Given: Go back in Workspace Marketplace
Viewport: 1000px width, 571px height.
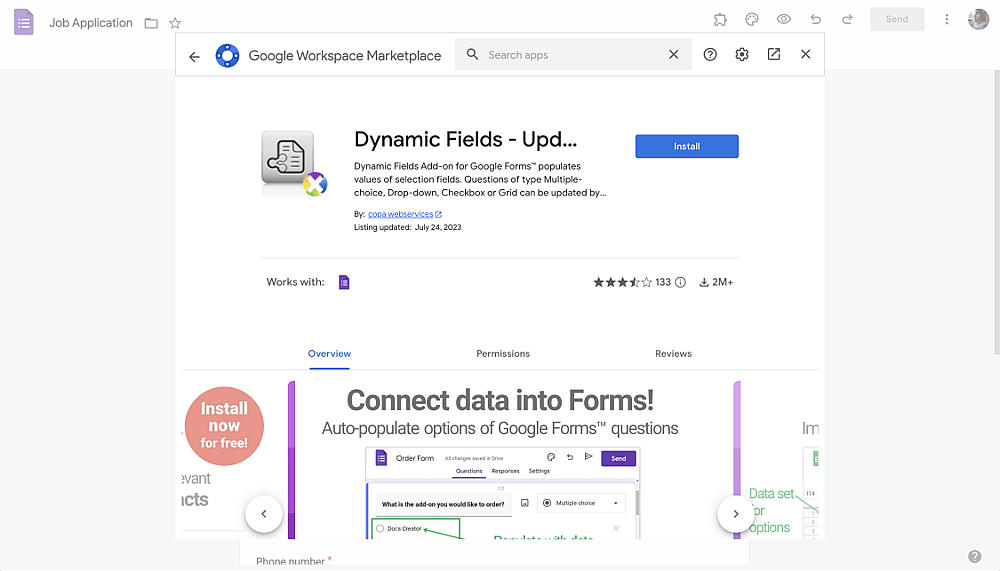Looking at the screenshot, I should pos(195,57).
